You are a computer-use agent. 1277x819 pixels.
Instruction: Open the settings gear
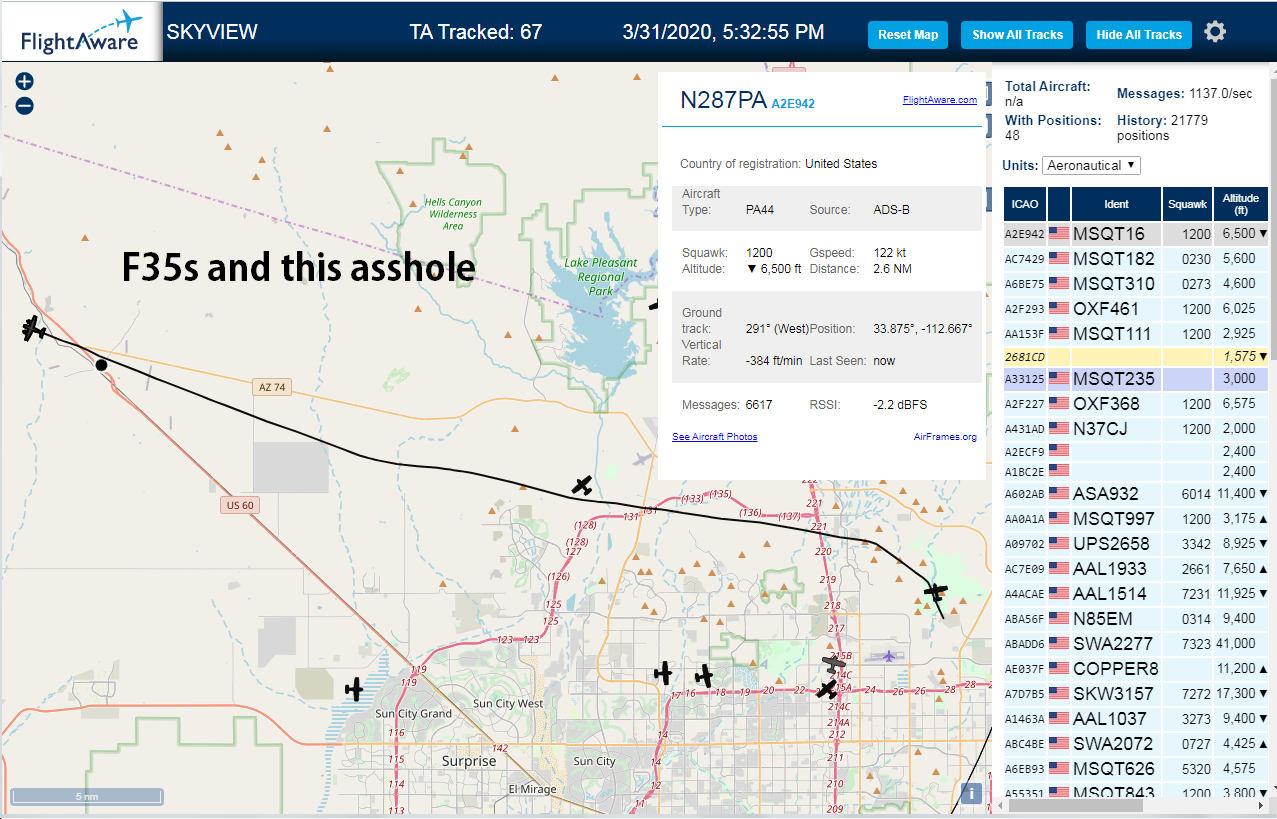pyautogui.click(x=1215, y=32)
